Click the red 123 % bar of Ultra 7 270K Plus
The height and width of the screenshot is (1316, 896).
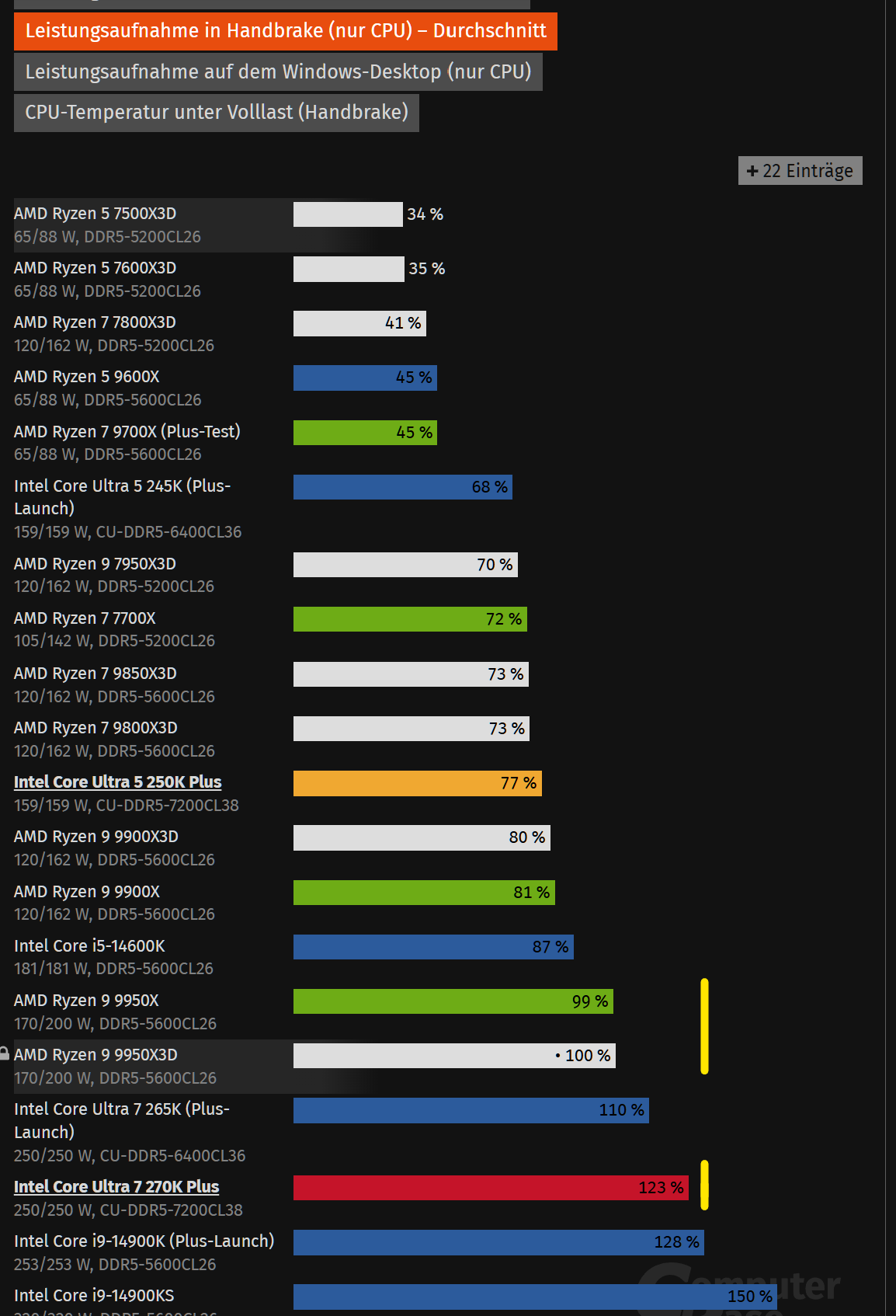click(491, 1188)
